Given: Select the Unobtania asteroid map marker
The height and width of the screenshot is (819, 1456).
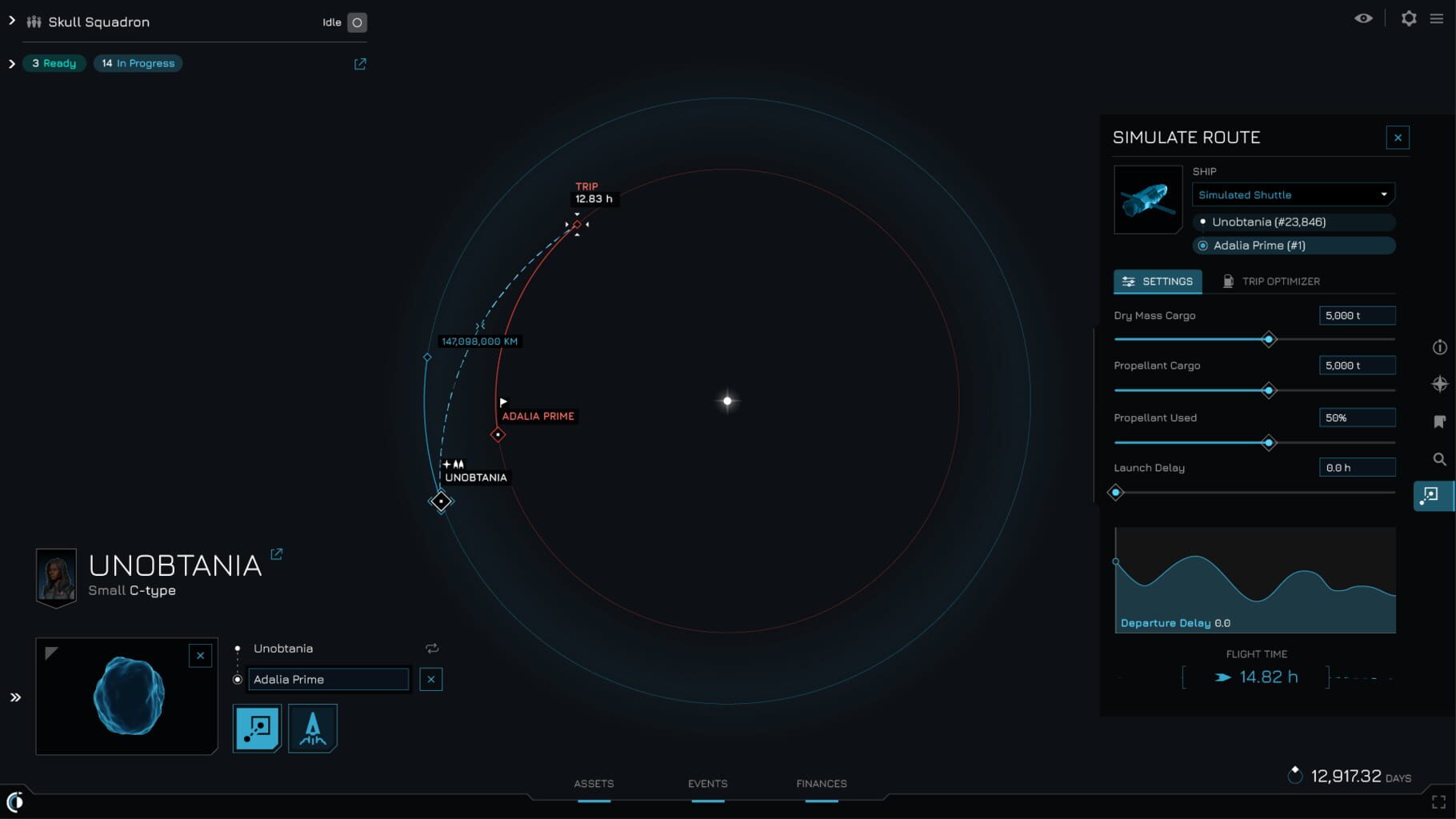Looking at the screenshot, I should pos(441,501).
